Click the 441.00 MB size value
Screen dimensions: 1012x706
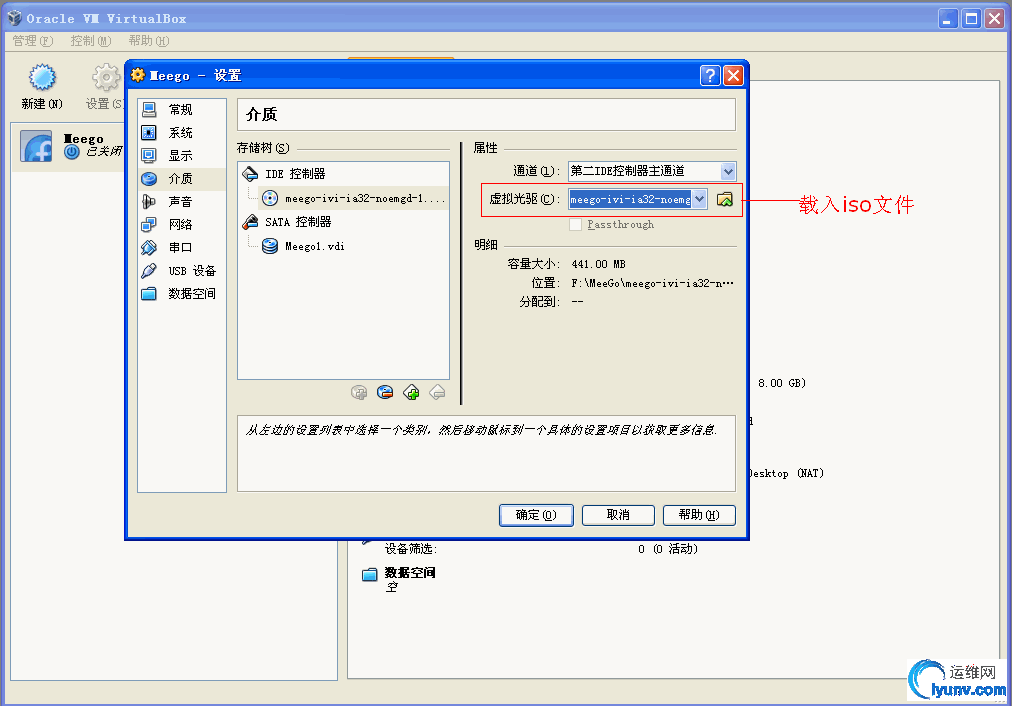[x=598, y=264]
